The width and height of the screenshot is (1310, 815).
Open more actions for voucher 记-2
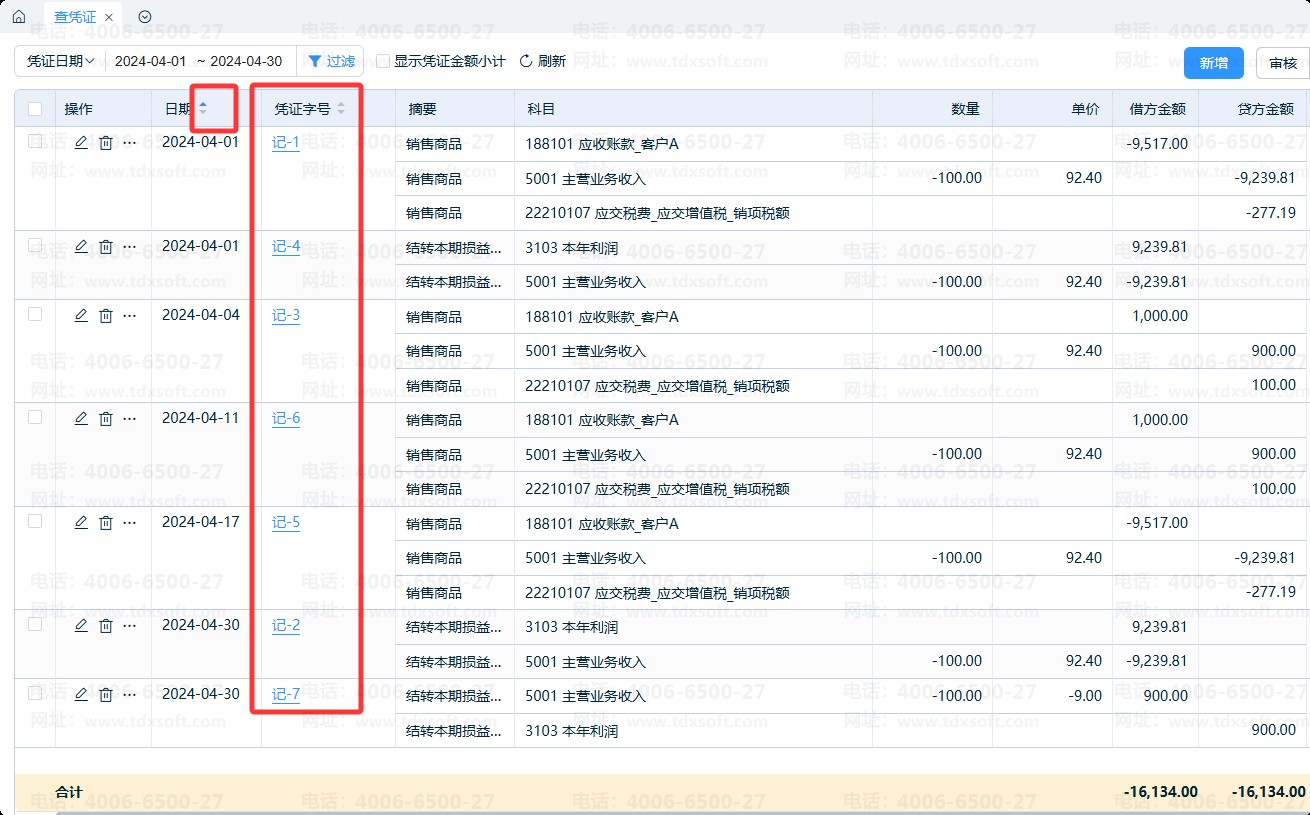[129, 626]
